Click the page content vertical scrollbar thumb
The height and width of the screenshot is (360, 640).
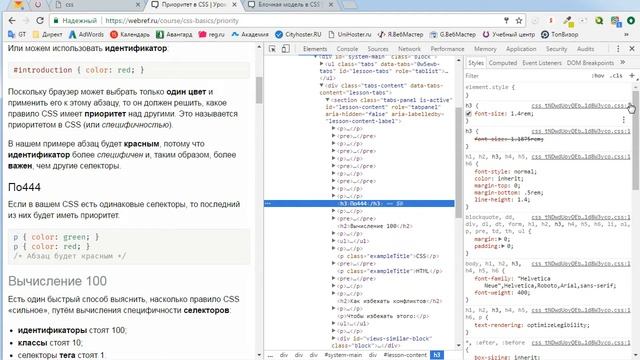point(259,90)
